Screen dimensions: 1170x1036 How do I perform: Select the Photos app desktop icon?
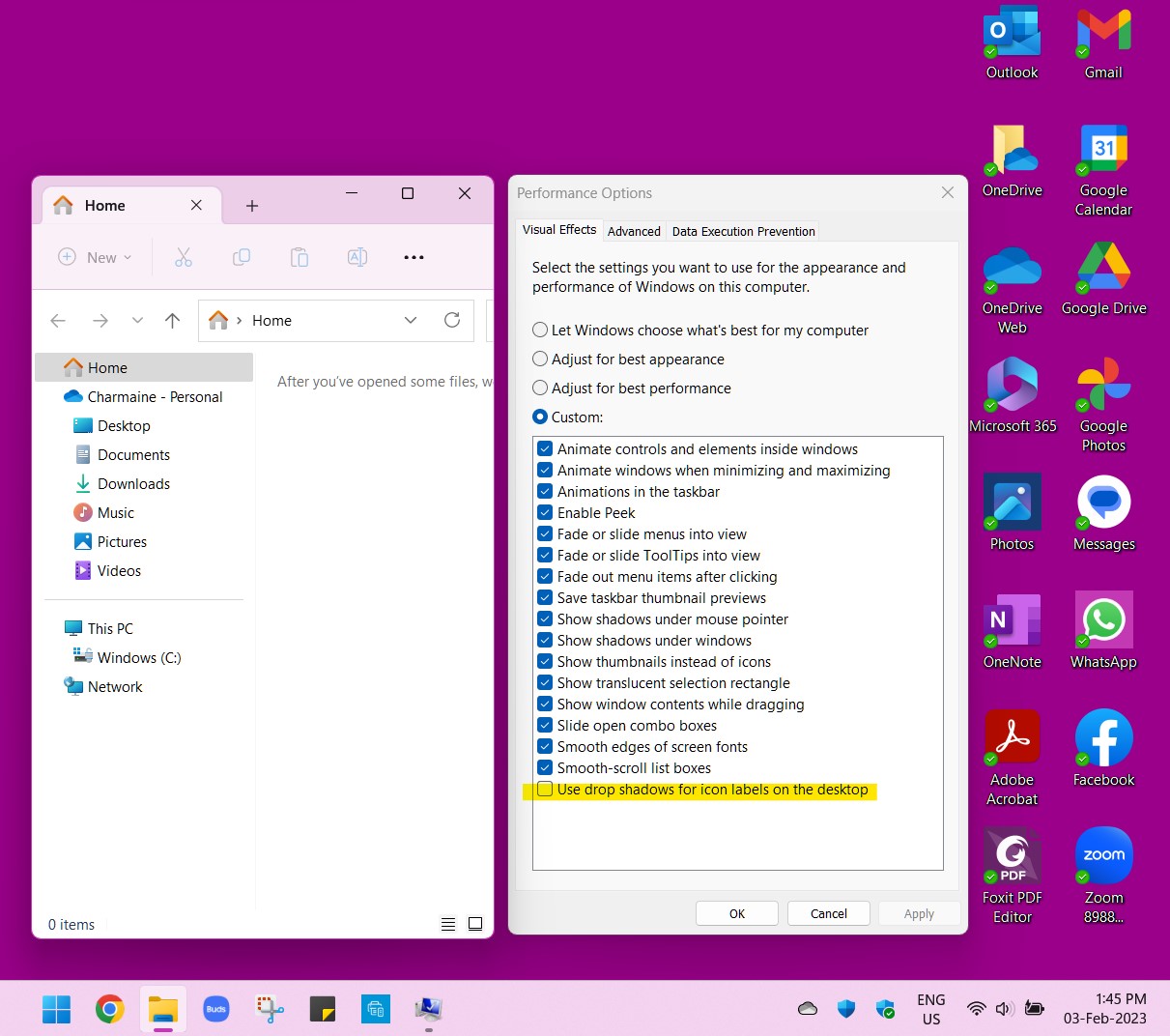pyautogui.click(x=1012, y=514)
